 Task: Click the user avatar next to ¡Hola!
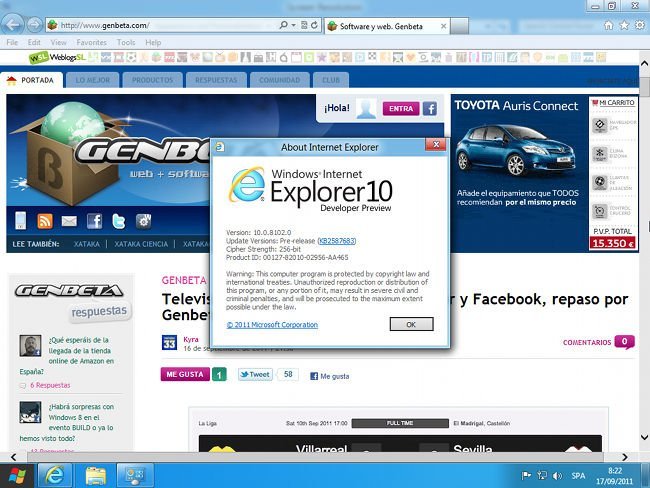tap(366, 109)
